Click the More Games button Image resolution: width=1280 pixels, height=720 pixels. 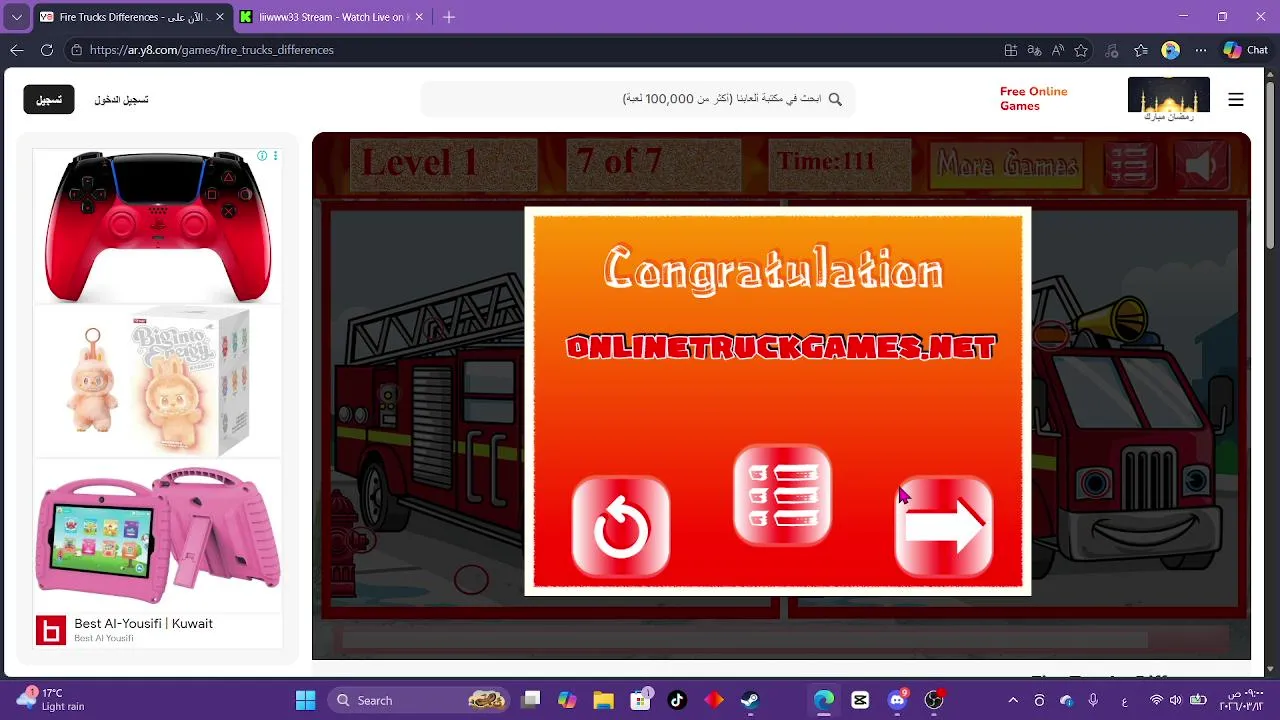(x=1007, y=165)
